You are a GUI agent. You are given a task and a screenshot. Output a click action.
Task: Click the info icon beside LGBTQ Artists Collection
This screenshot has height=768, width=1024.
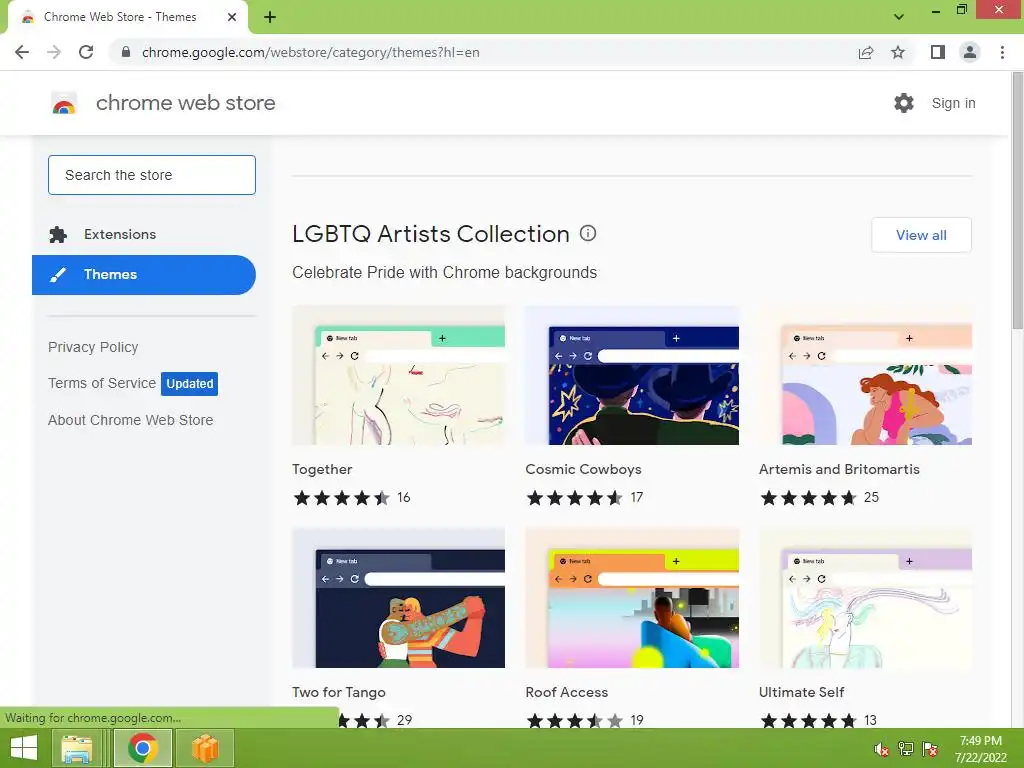588,233
